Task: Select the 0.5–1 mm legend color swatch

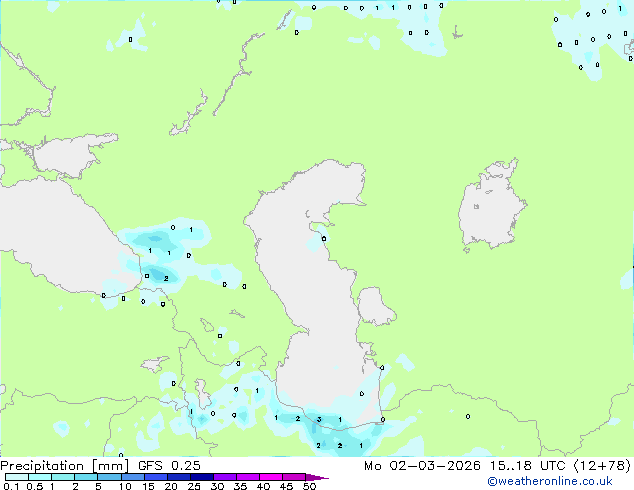Action: 40,477
